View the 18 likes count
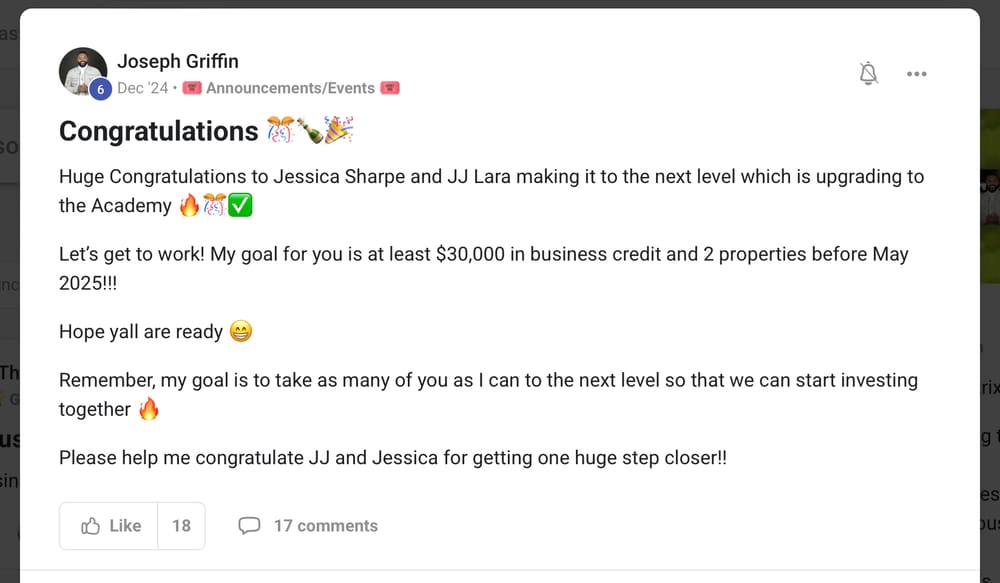This screenshot has height=583, width=1000. click(181, 526)
